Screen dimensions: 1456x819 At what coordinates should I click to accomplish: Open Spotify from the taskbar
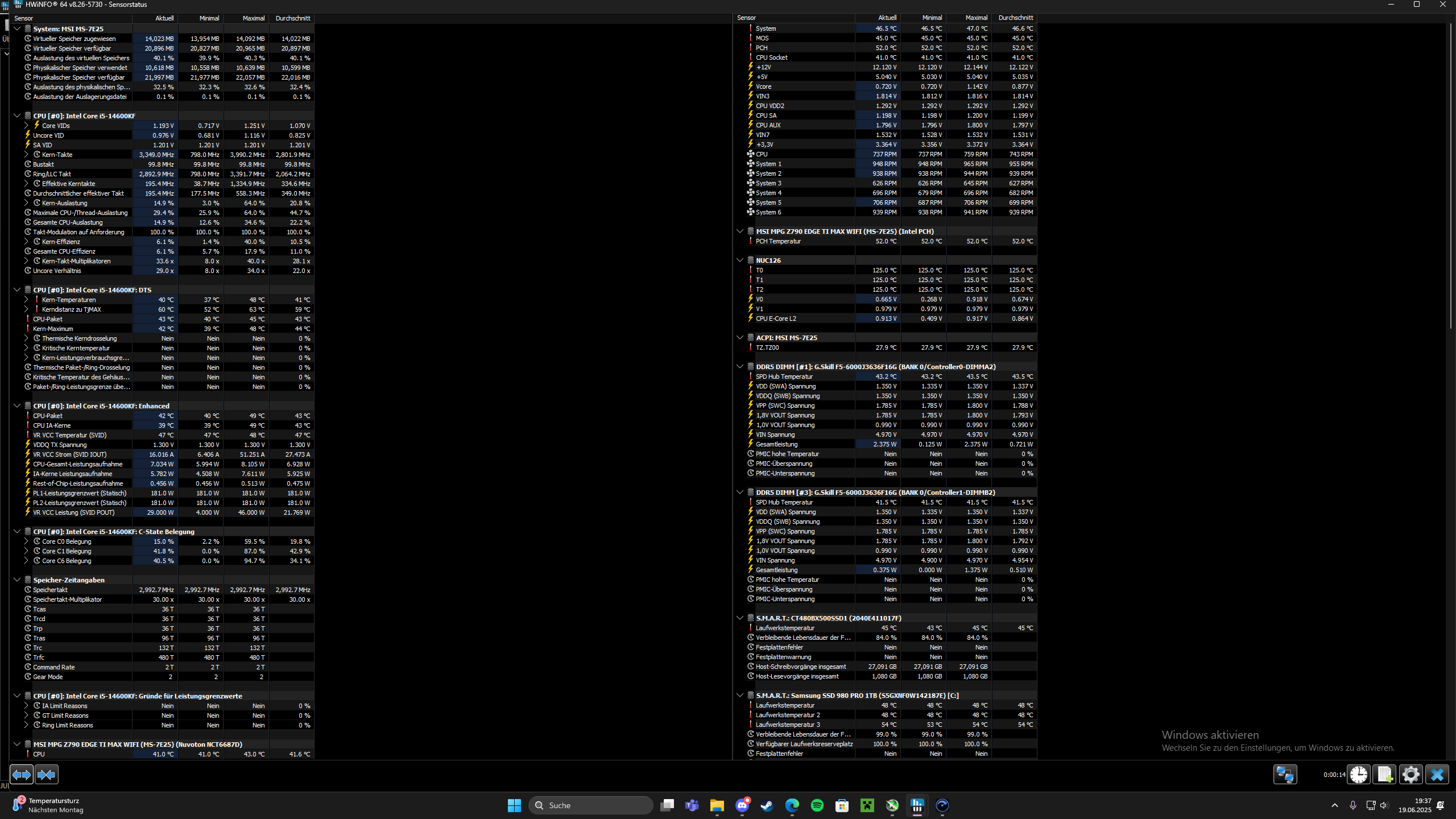[817, 805]
